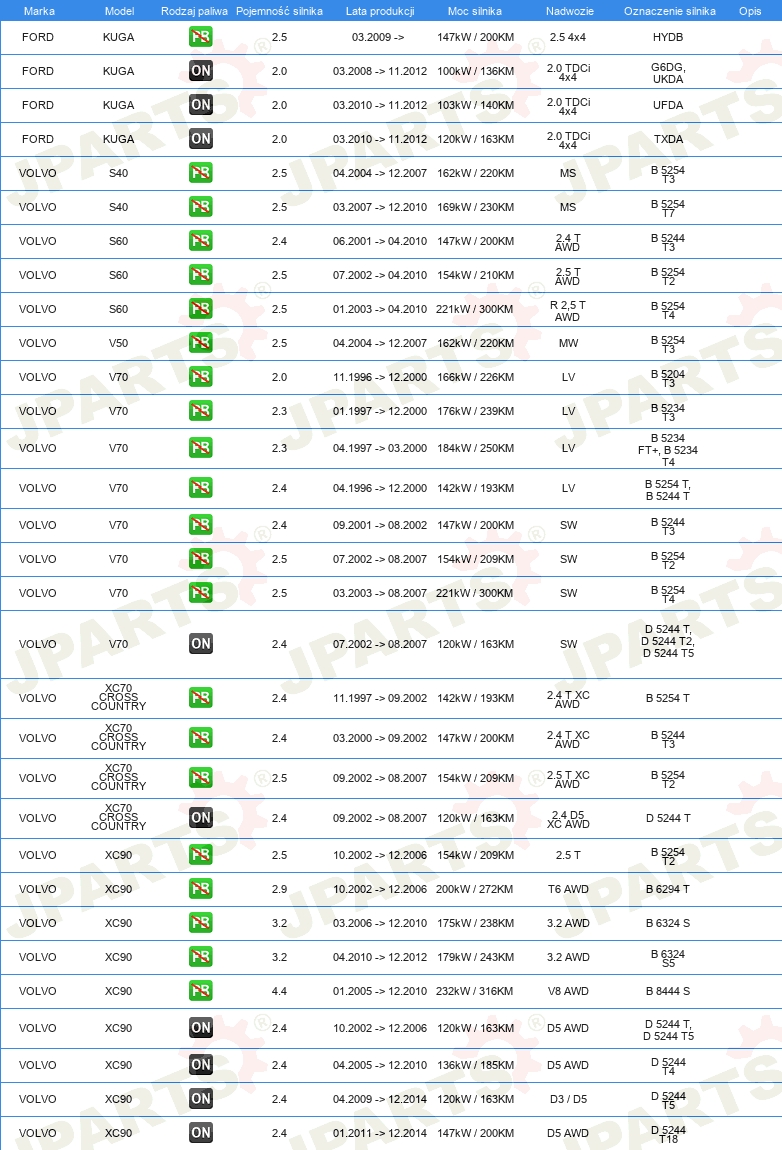782x1150 pixels.
Task: Click petrol icon in XC90 2.5 T row
Action: [200, 855]
